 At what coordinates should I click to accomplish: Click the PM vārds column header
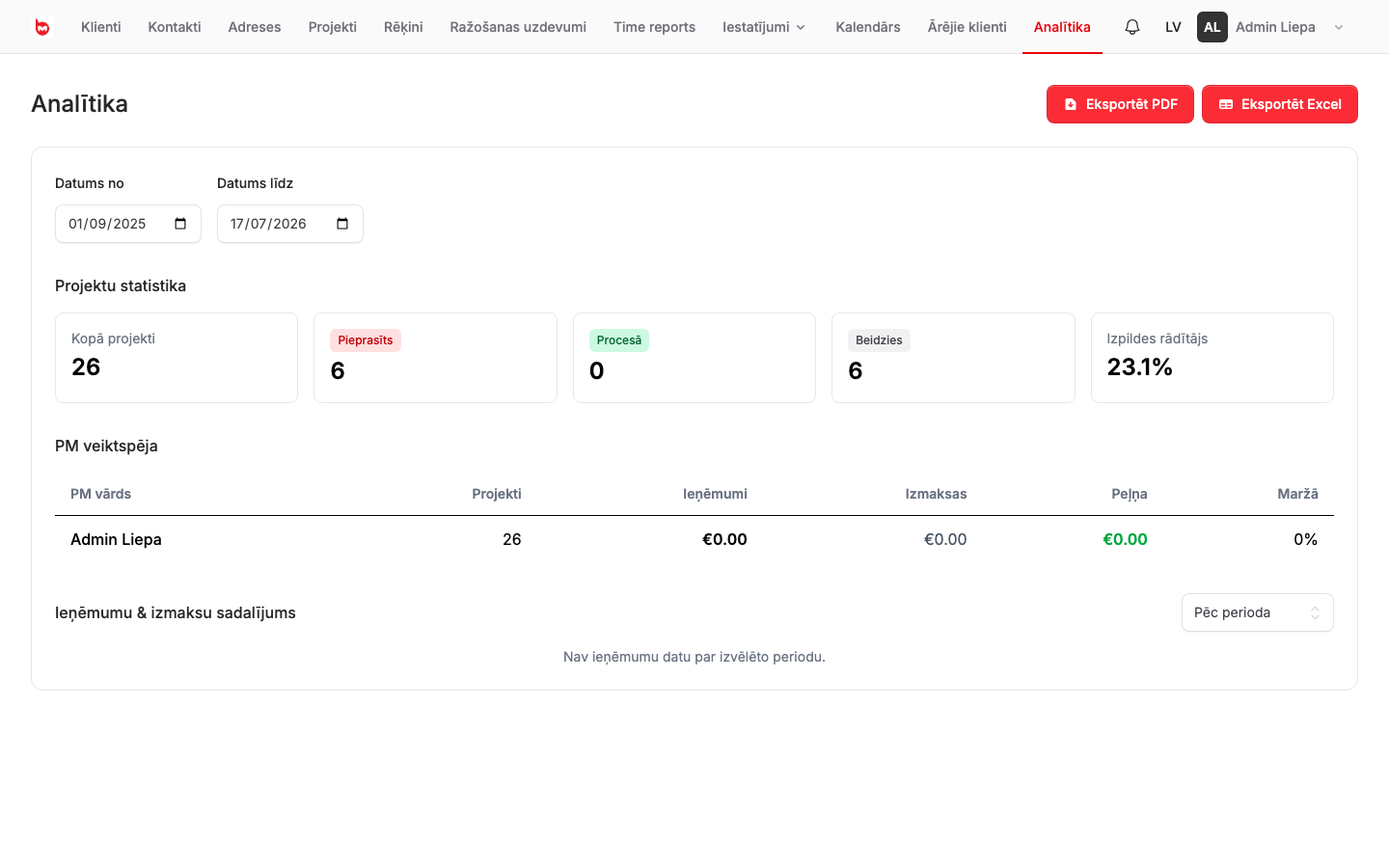[x=101, y=494]
